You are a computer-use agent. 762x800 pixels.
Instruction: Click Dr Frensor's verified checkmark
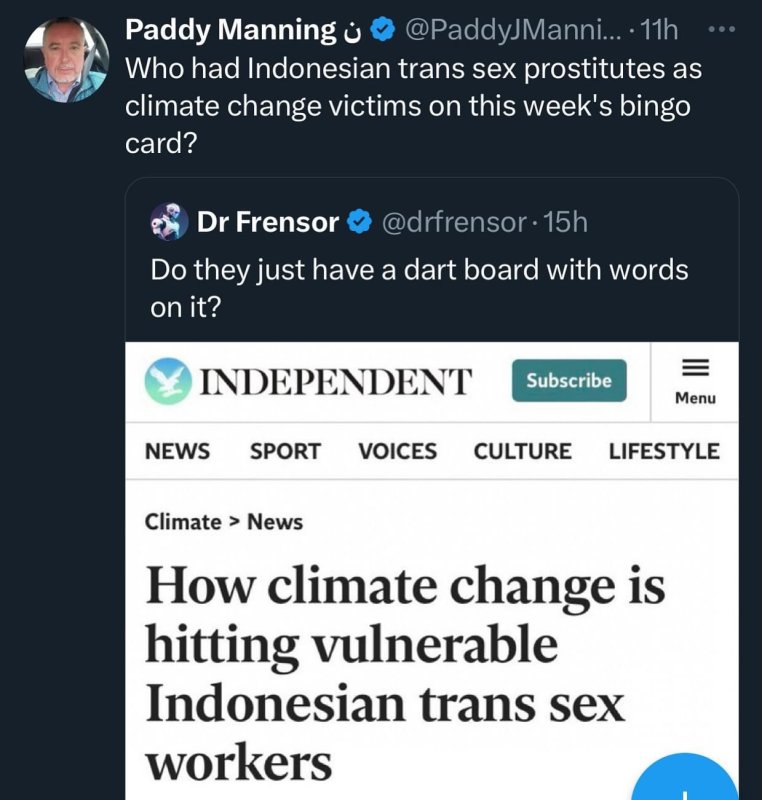(x=359, y=222)
